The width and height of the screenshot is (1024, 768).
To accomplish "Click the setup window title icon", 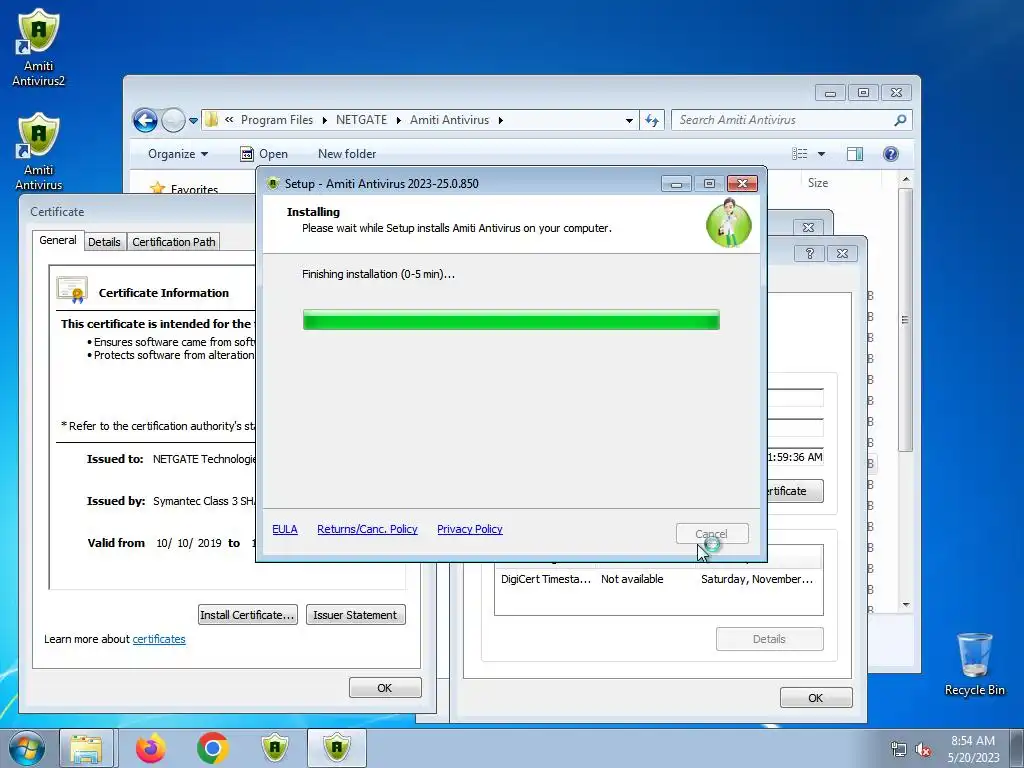I will tap(273, 184).
